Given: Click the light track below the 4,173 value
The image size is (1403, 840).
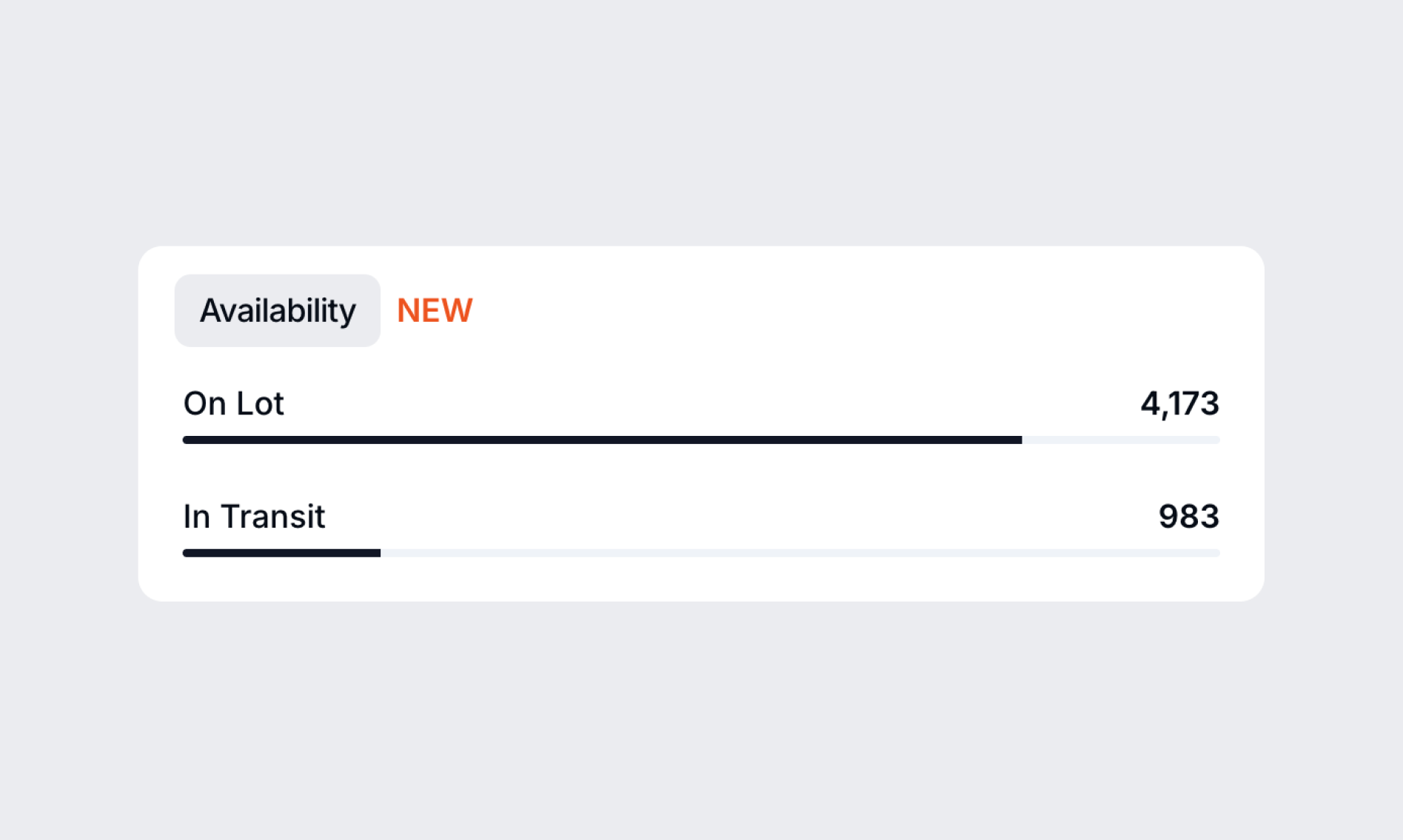Looking at the screenshot, I should [1179, 440].
